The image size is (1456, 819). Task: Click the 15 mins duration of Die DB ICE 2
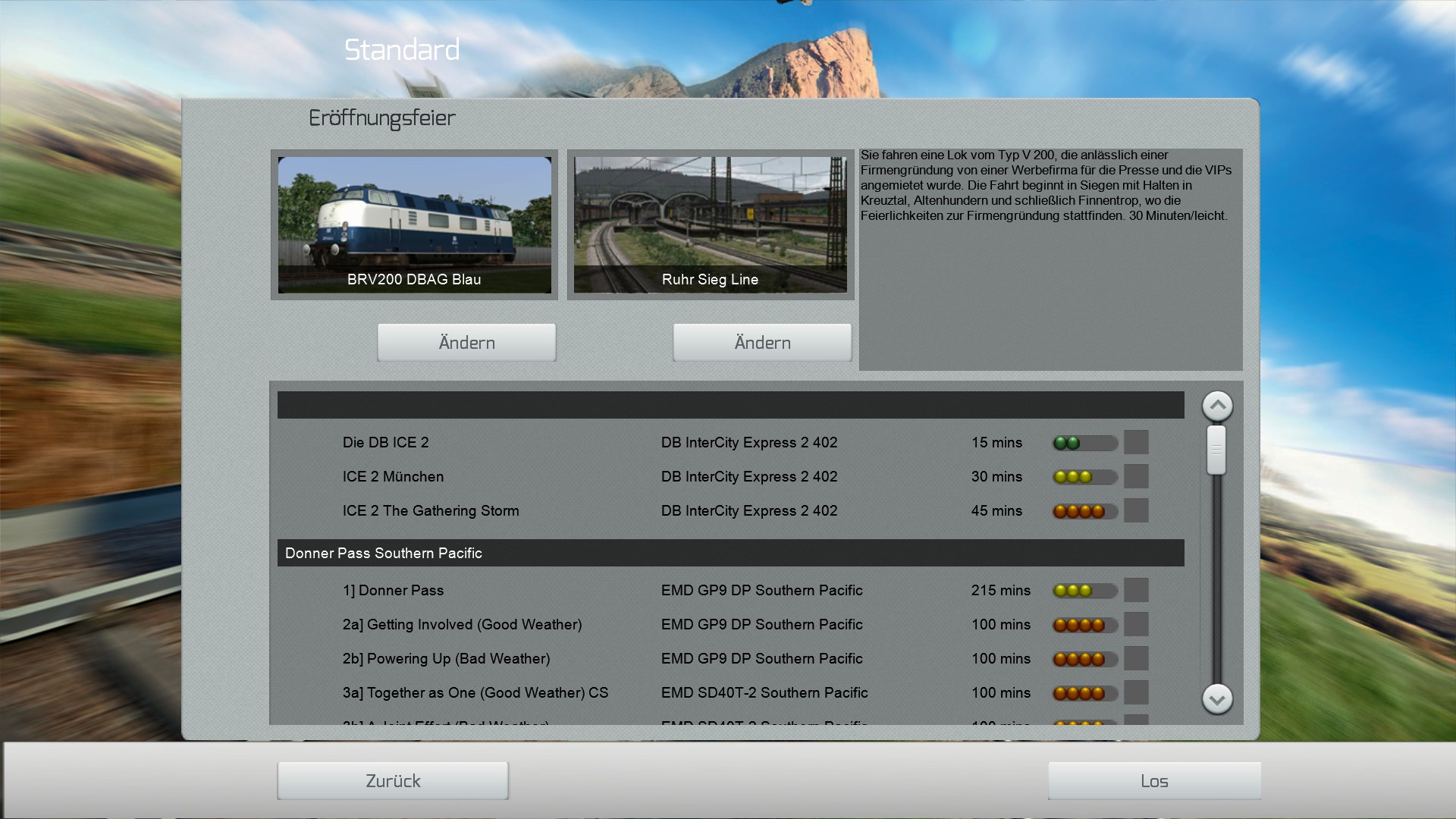tap(996, 442)
